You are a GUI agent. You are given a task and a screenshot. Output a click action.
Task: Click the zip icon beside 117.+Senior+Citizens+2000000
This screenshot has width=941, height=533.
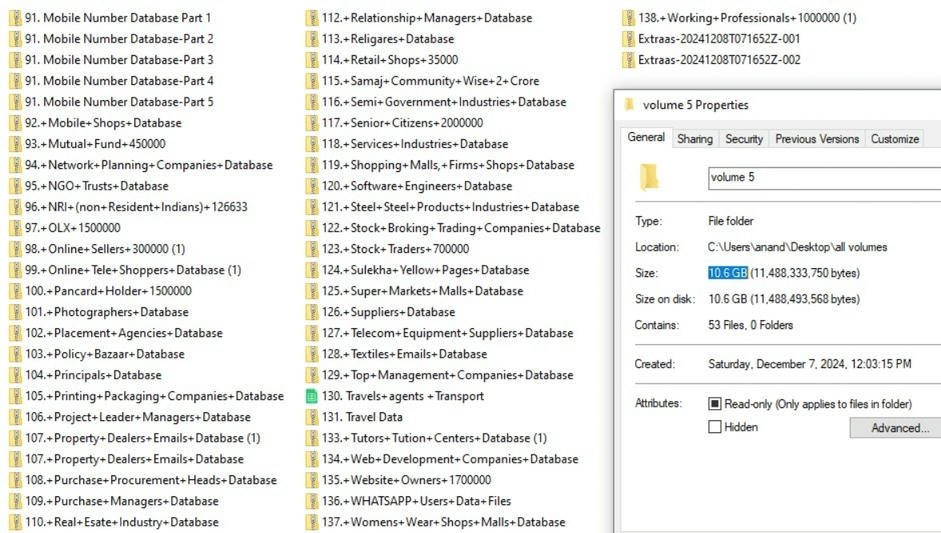[x=311, y=123]
